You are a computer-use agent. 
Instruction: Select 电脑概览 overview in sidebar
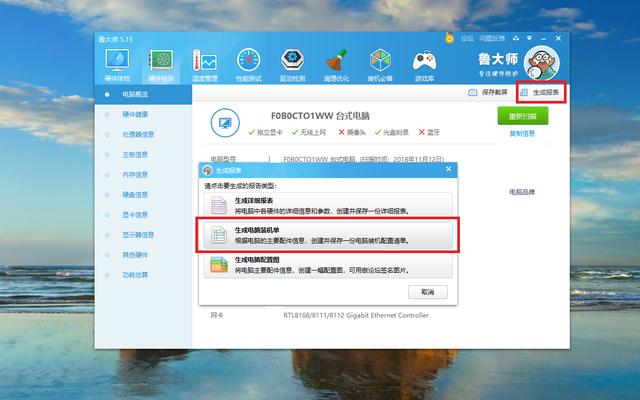pos(143,94)
